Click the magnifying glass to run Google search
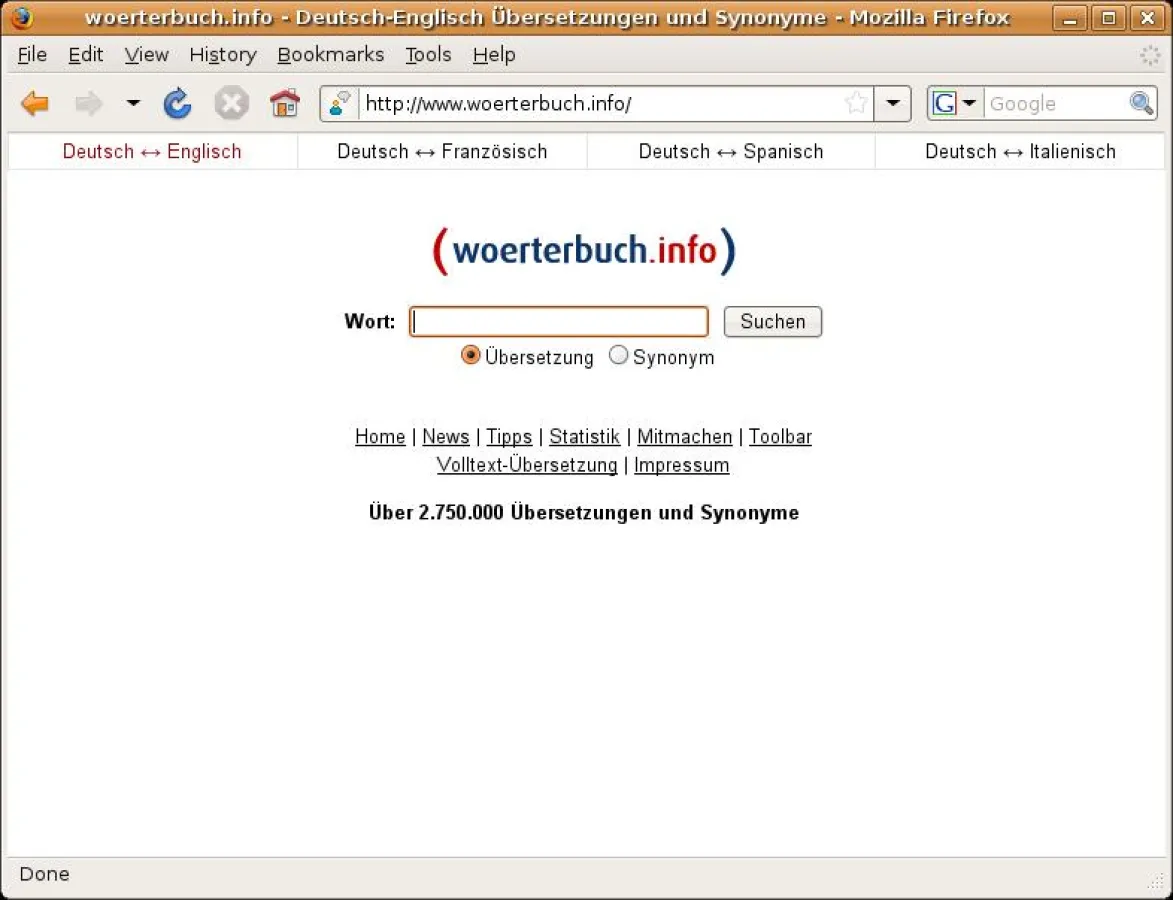The height and width of the screenshot is (900, 1173). pyautogui.click(x=1140, y=103)
